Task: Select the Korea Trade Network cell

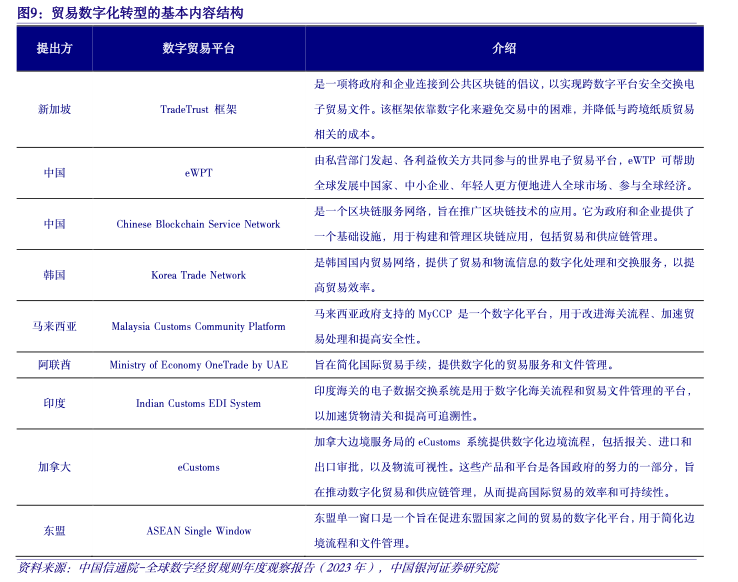Action: click(198, 275)
